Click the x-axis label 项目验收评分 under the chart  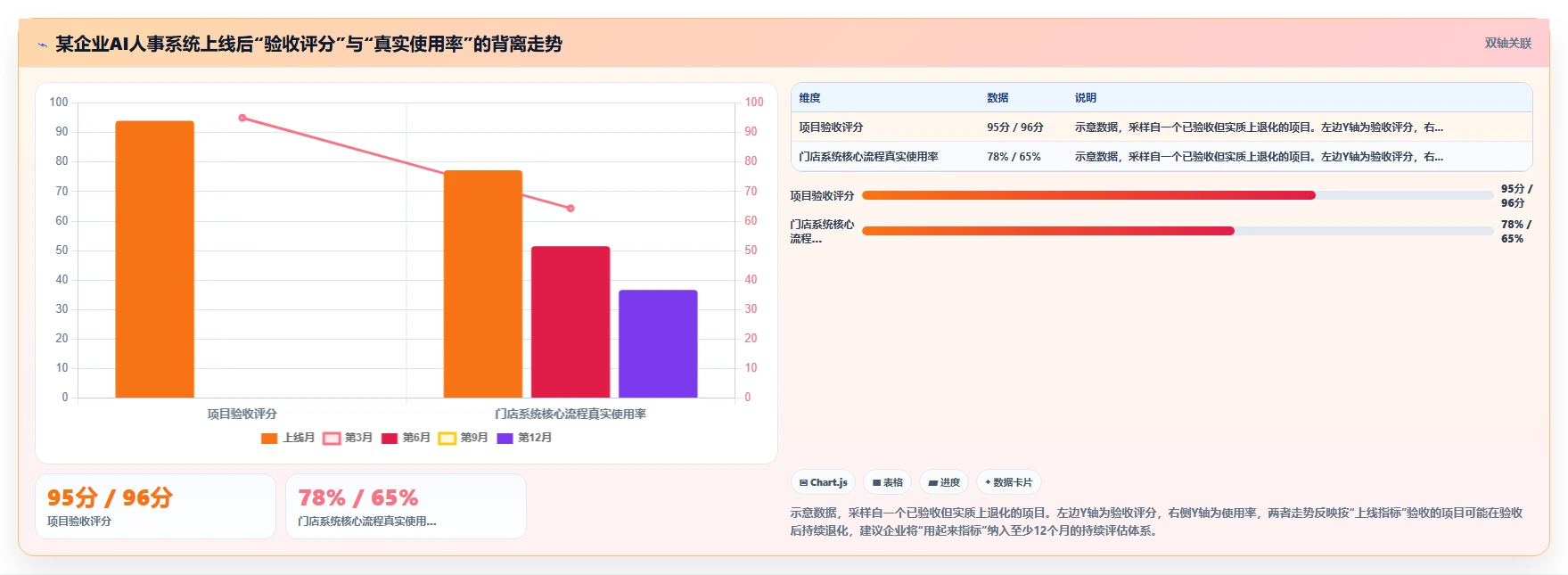coord(242,414)
